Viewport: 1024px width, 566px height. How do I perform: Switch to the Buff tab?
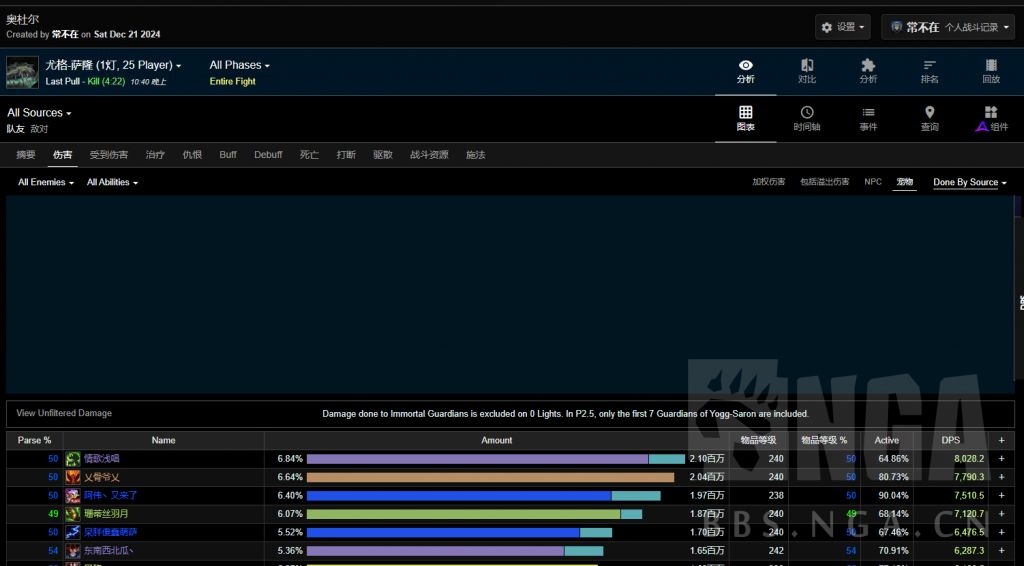(228, 155)
